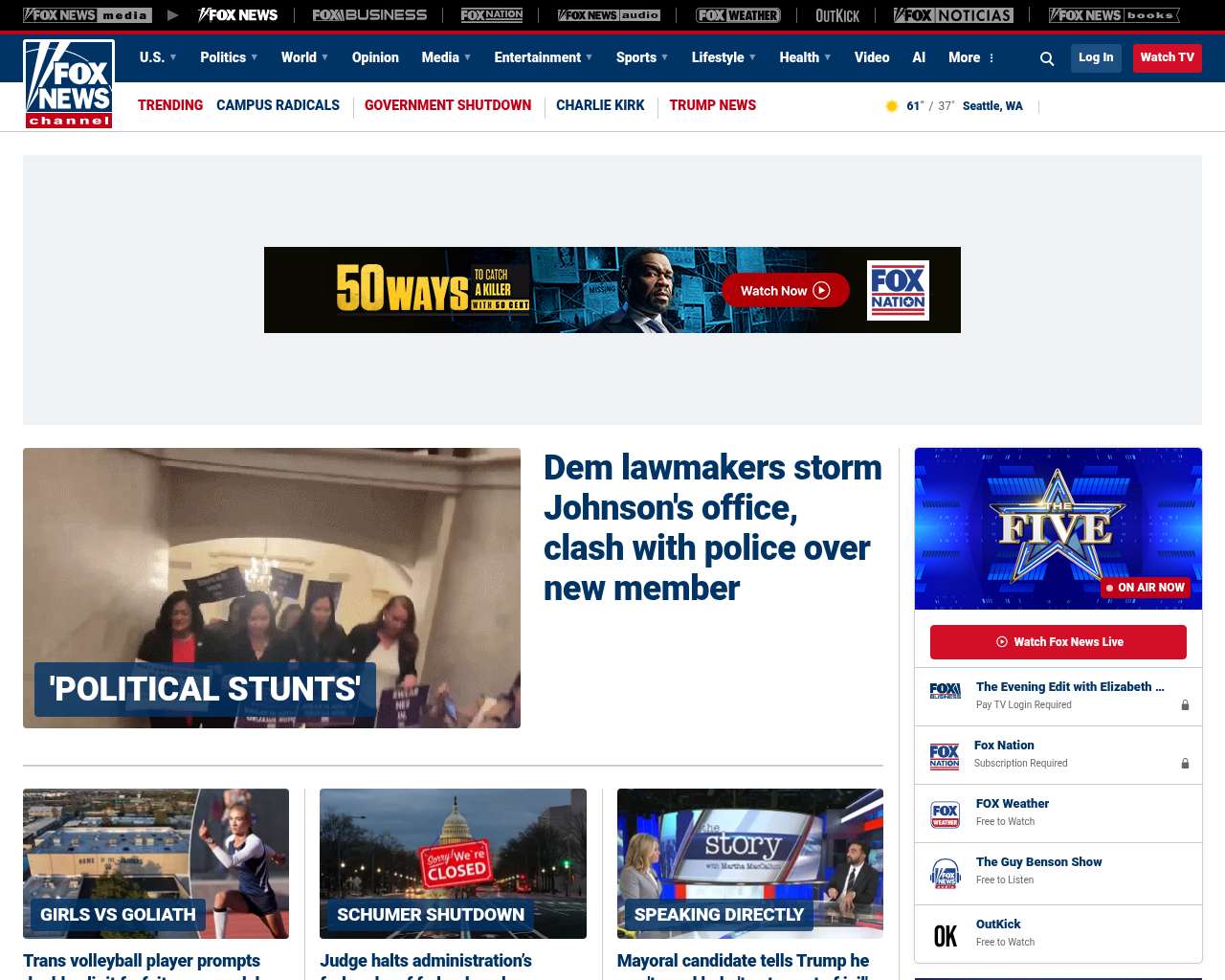Open Fox News Audio logo link
Viewport: 1225px width, 980px height.
609,15
